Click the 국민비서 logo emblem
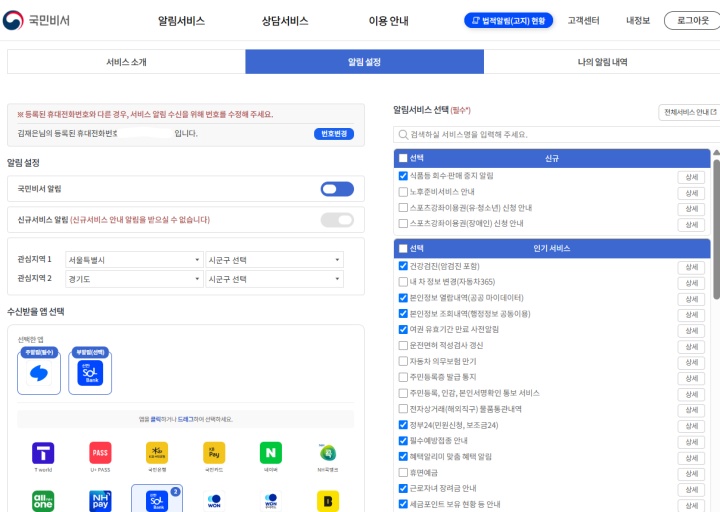The width and height of the screenshot is (720, 512). click(13, 20)
